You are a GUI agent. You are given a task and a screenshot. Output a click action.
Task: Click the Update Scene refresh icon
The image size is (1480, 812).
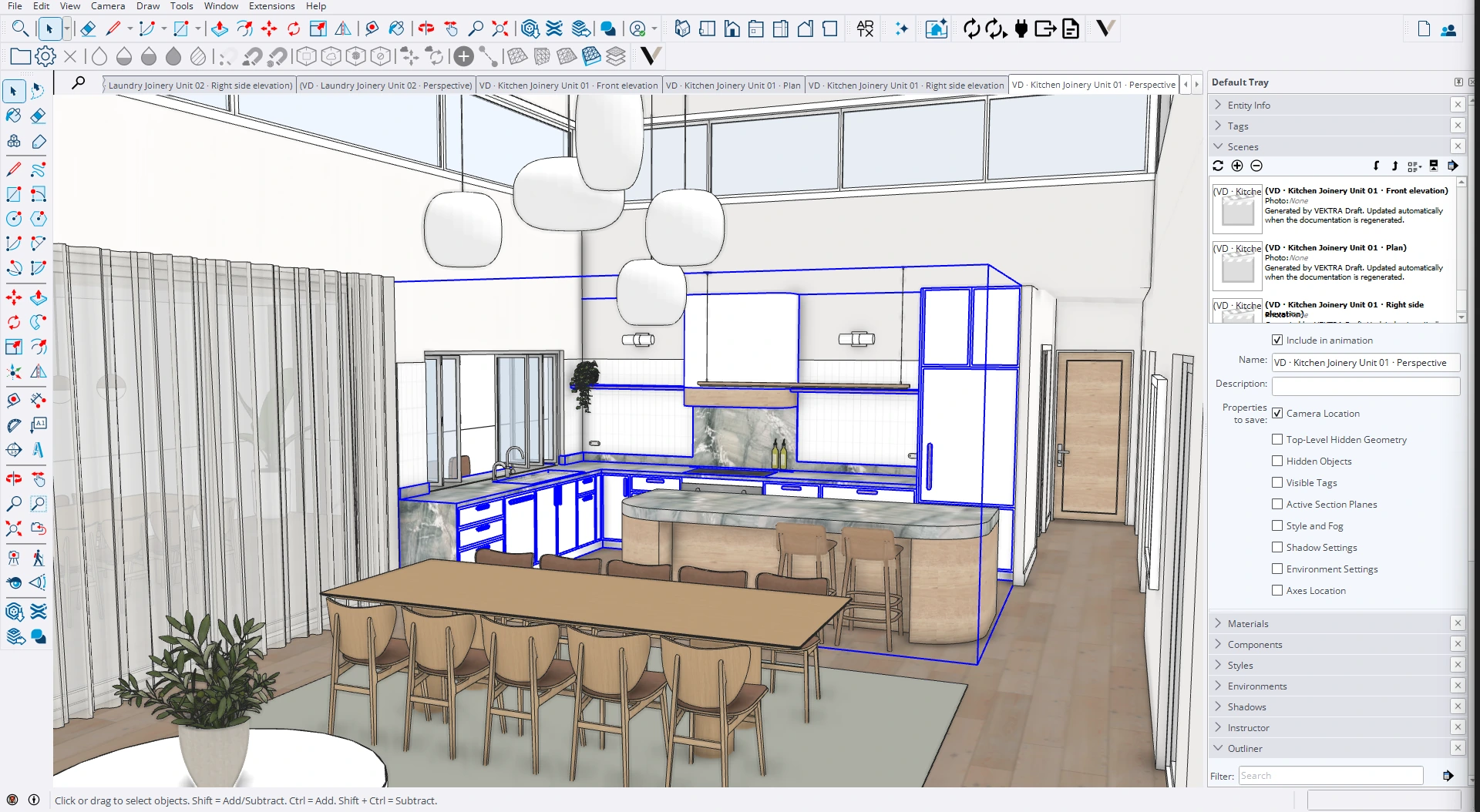click(x=1218, y=166)
